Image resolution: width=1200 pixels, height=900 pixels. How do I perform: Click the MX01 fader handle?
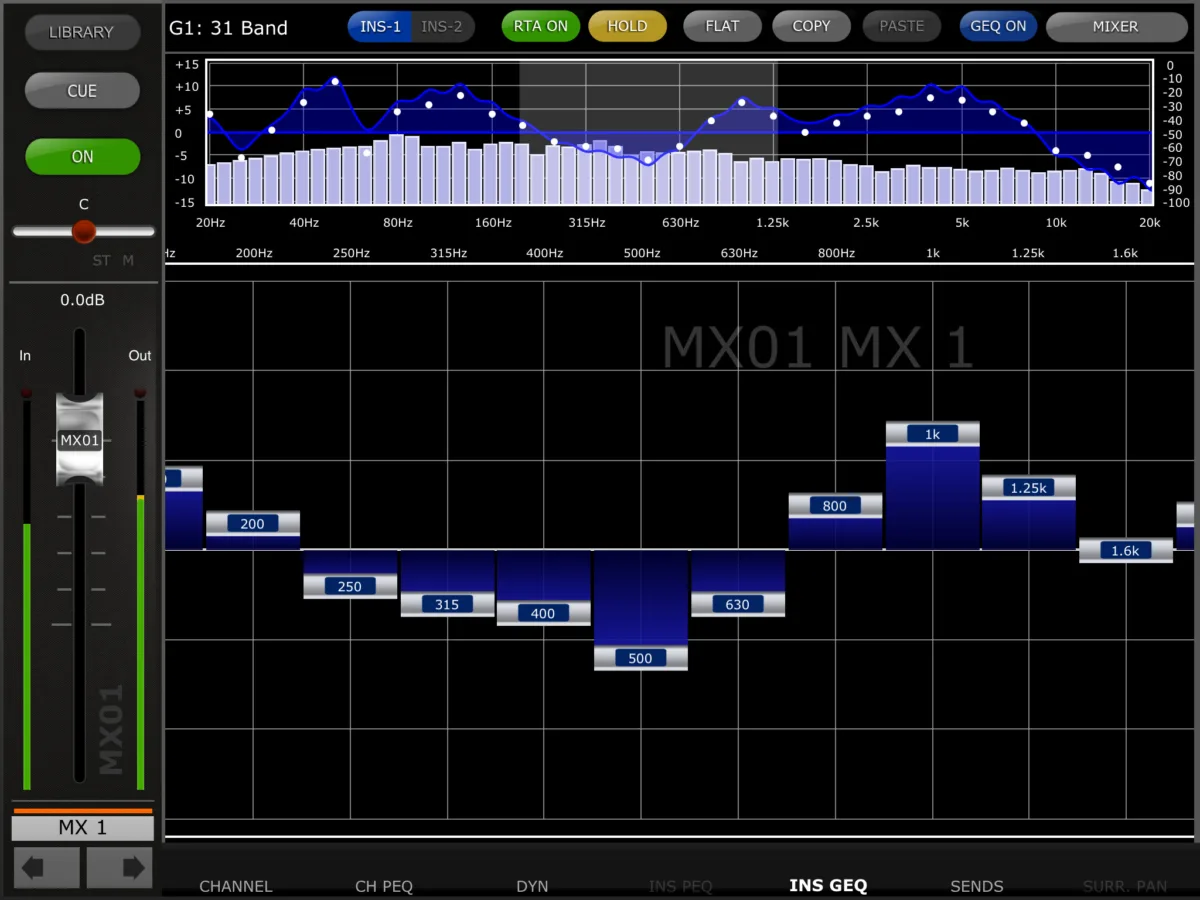click(79, 440)
